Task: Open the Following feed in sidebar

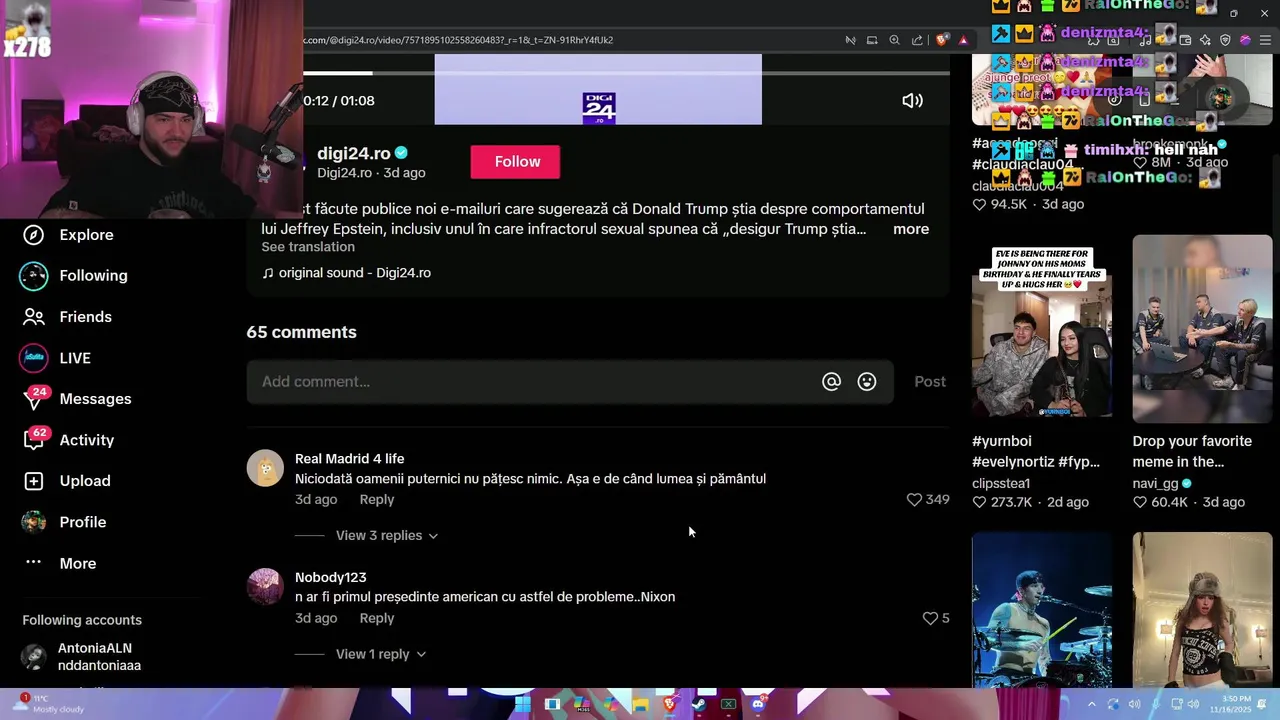Action: coord(75,276)
